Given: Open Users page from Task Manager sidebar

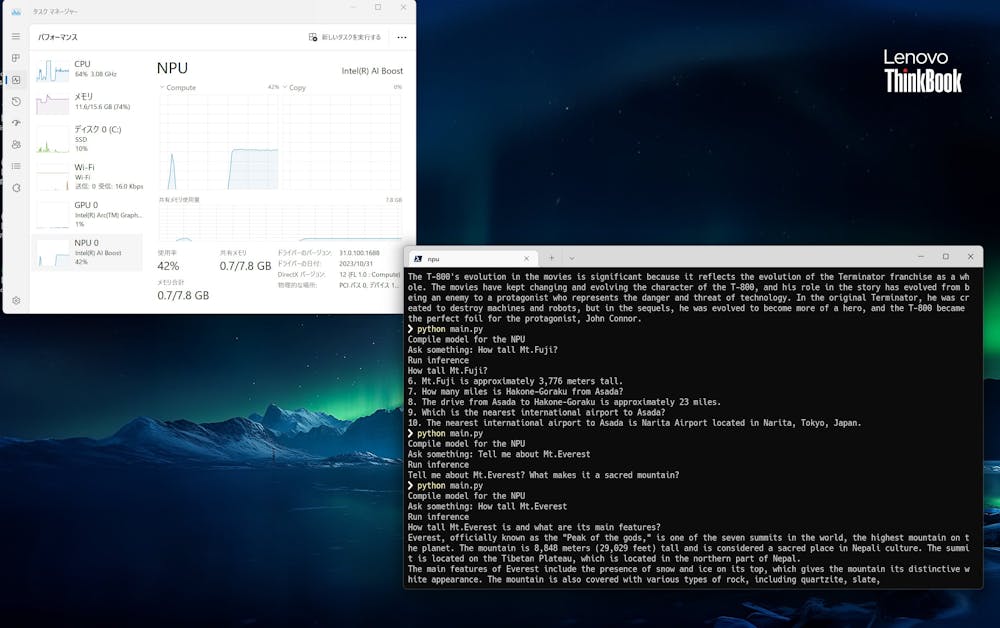Looking at the screenshot, I should point(16,145).
